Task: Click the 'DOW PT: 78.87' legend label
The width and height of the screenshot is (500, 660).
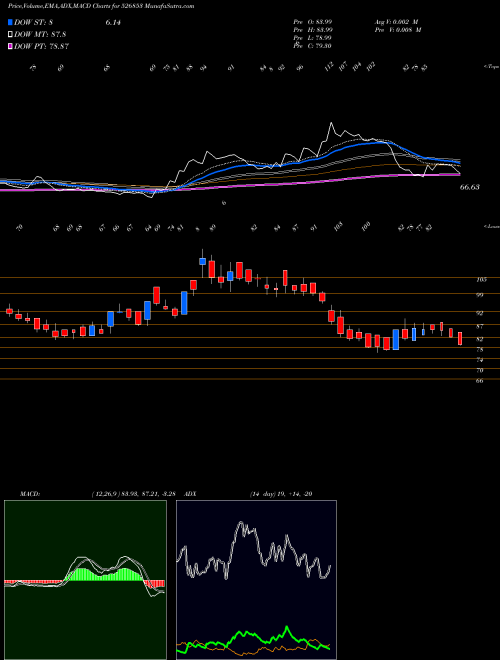Action: click(42, 46)
